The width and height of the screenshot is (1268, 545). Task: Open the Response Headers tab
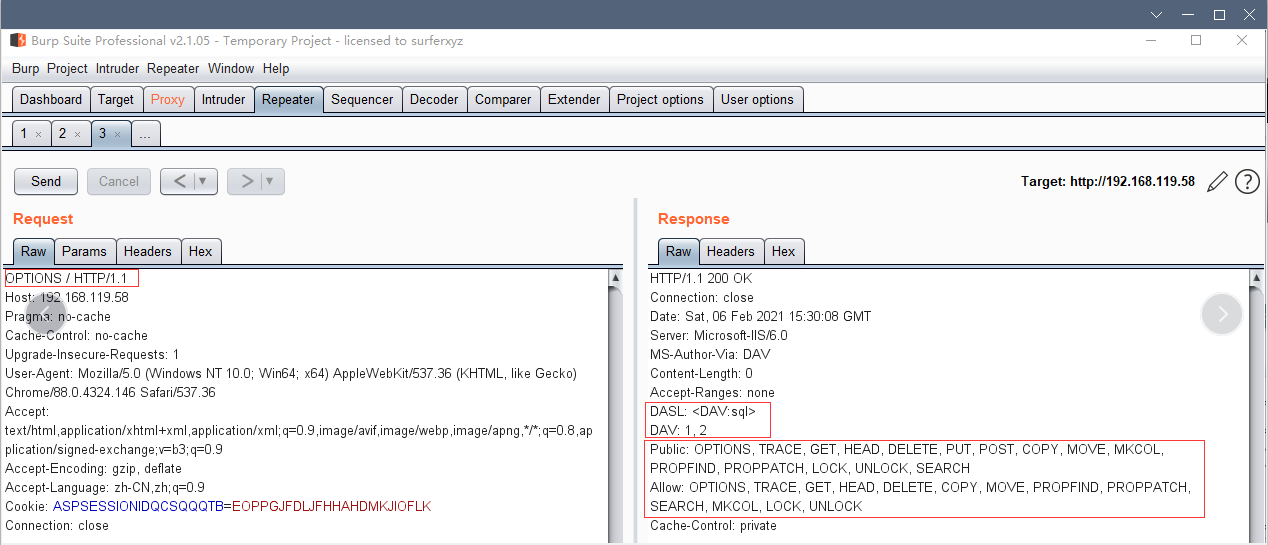[731, 251]
